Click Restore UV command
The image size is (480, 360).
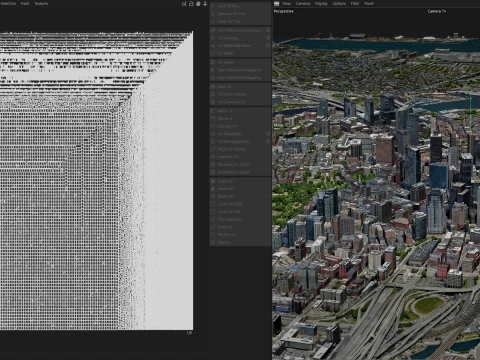[x=240, y=235]
